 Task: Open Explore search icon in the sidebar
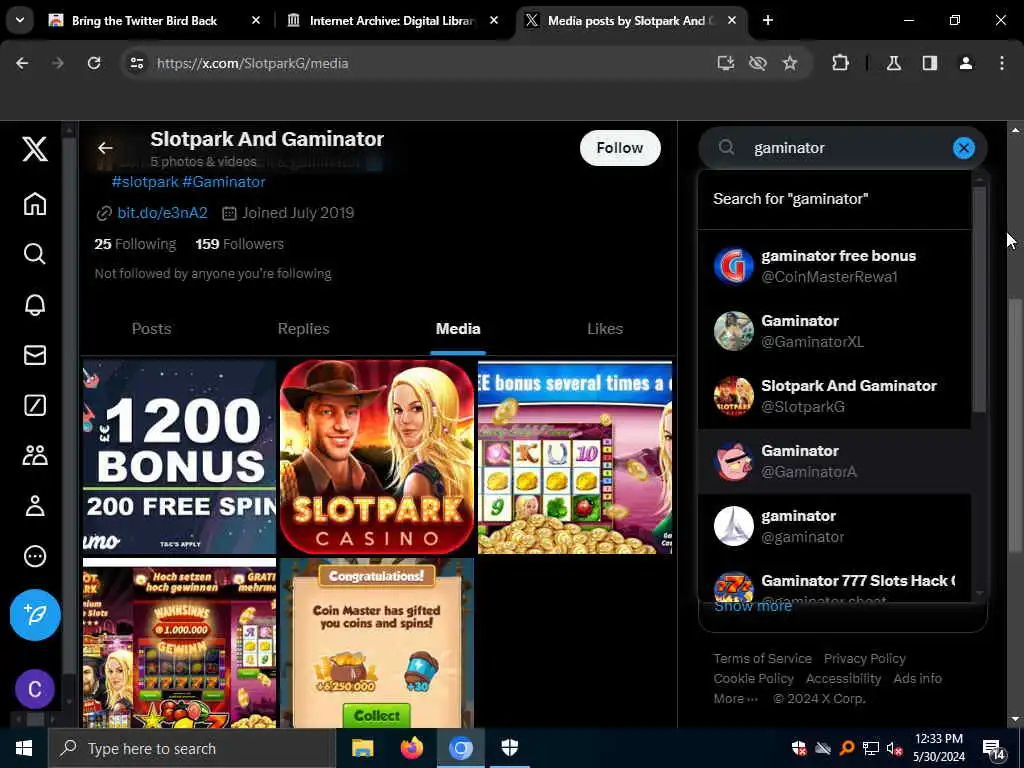[x=35, y=253]
